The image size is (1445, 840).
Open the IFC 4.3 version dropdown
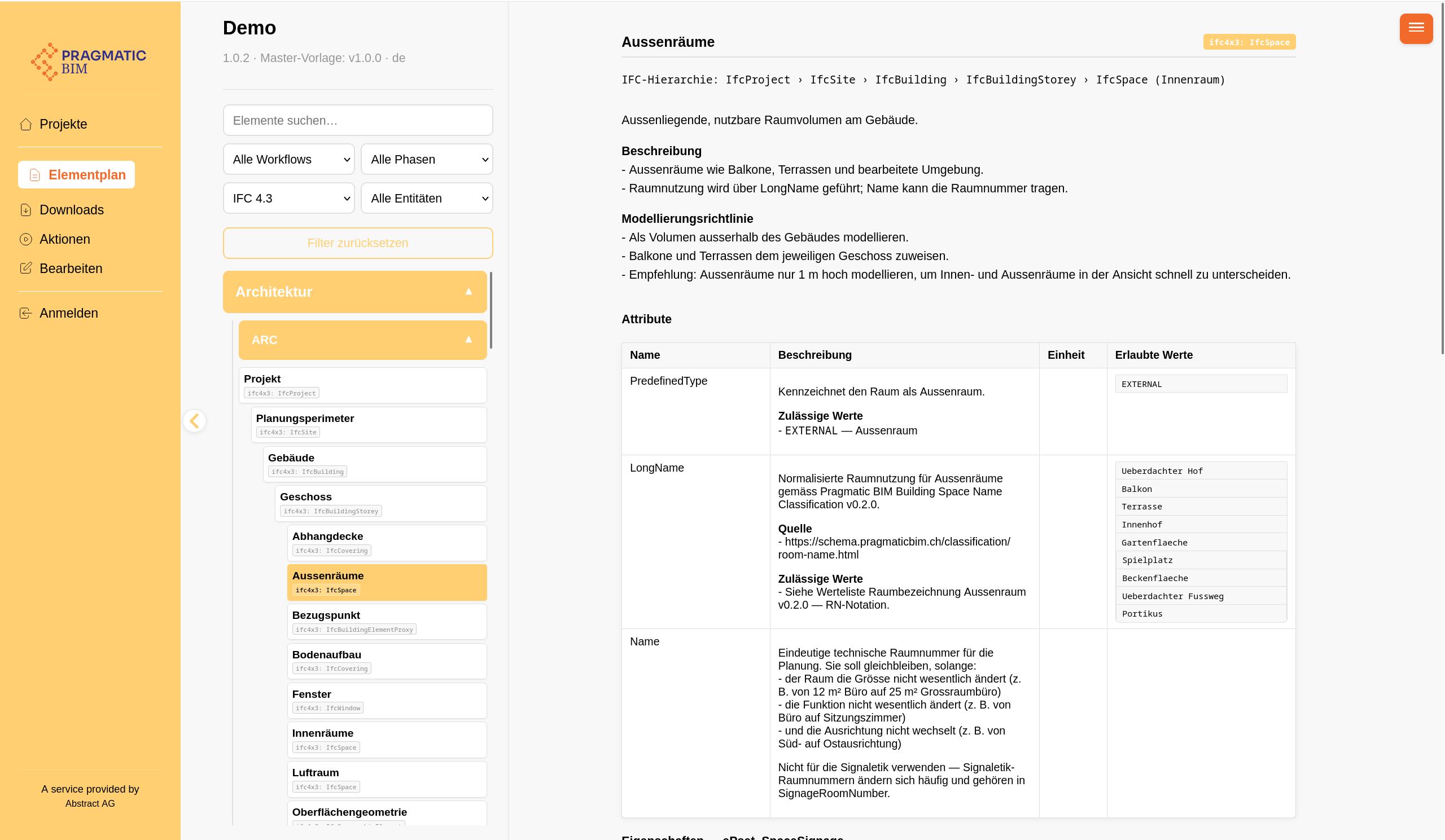click(289, 198)
